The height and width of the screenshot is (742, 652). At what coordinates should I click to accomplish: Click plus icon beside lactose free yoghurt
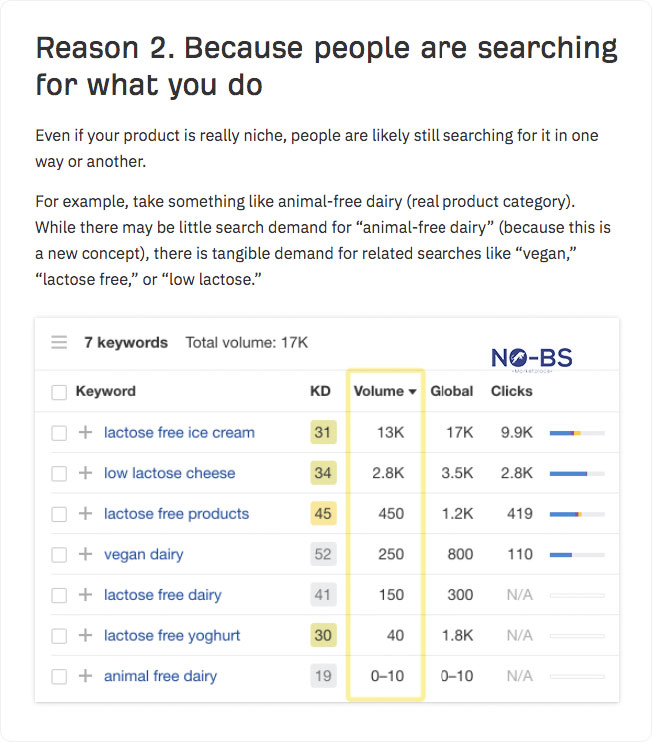(x=85, y=635)
